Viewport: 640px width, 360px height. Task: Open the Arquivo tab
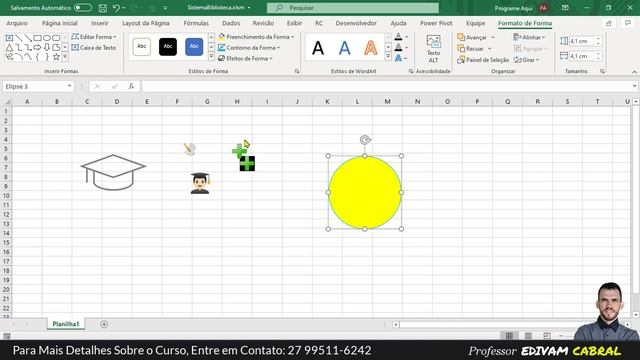pyautogui.click(x=17, y=24)
